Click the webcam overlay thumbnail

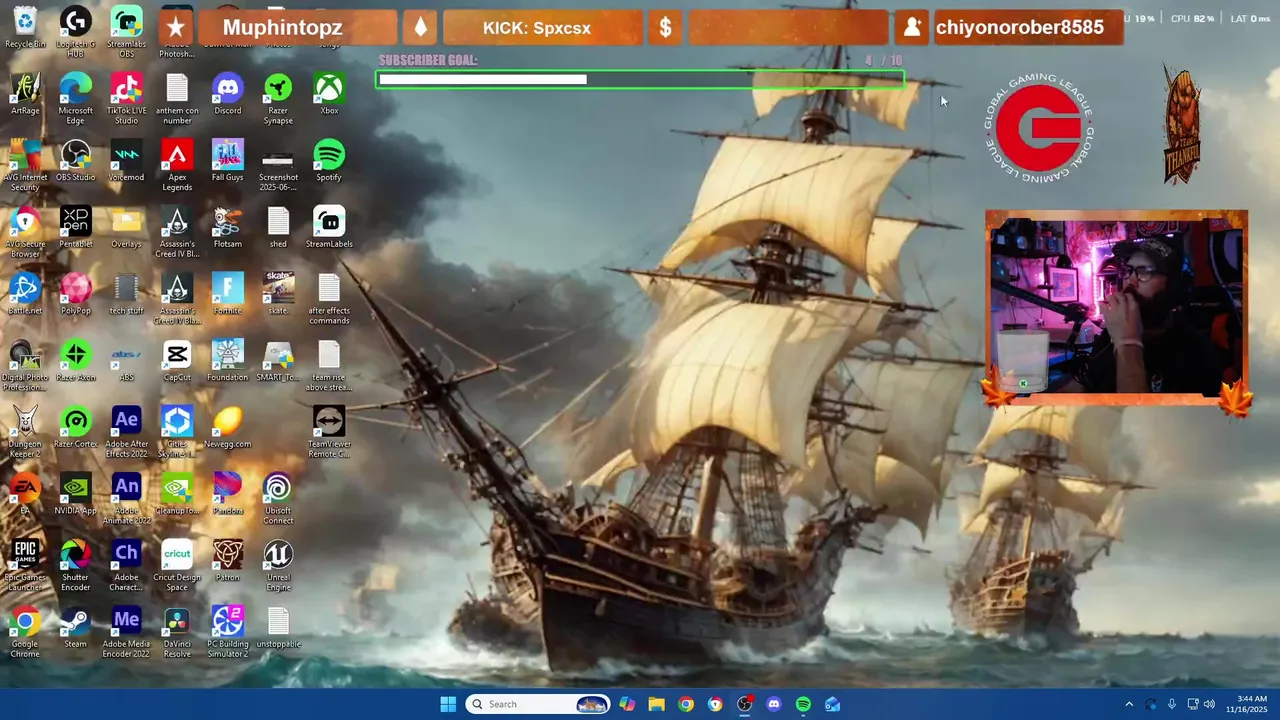[x=1116, y=308]
